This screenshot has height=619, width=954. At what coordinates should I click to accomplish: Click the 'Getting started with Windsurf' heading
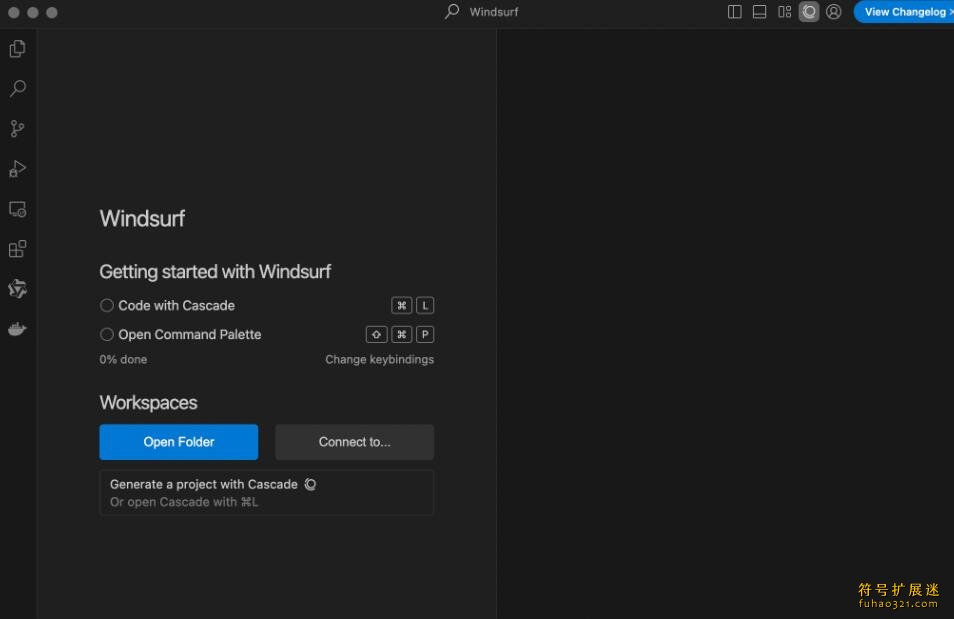click(215, 271)
